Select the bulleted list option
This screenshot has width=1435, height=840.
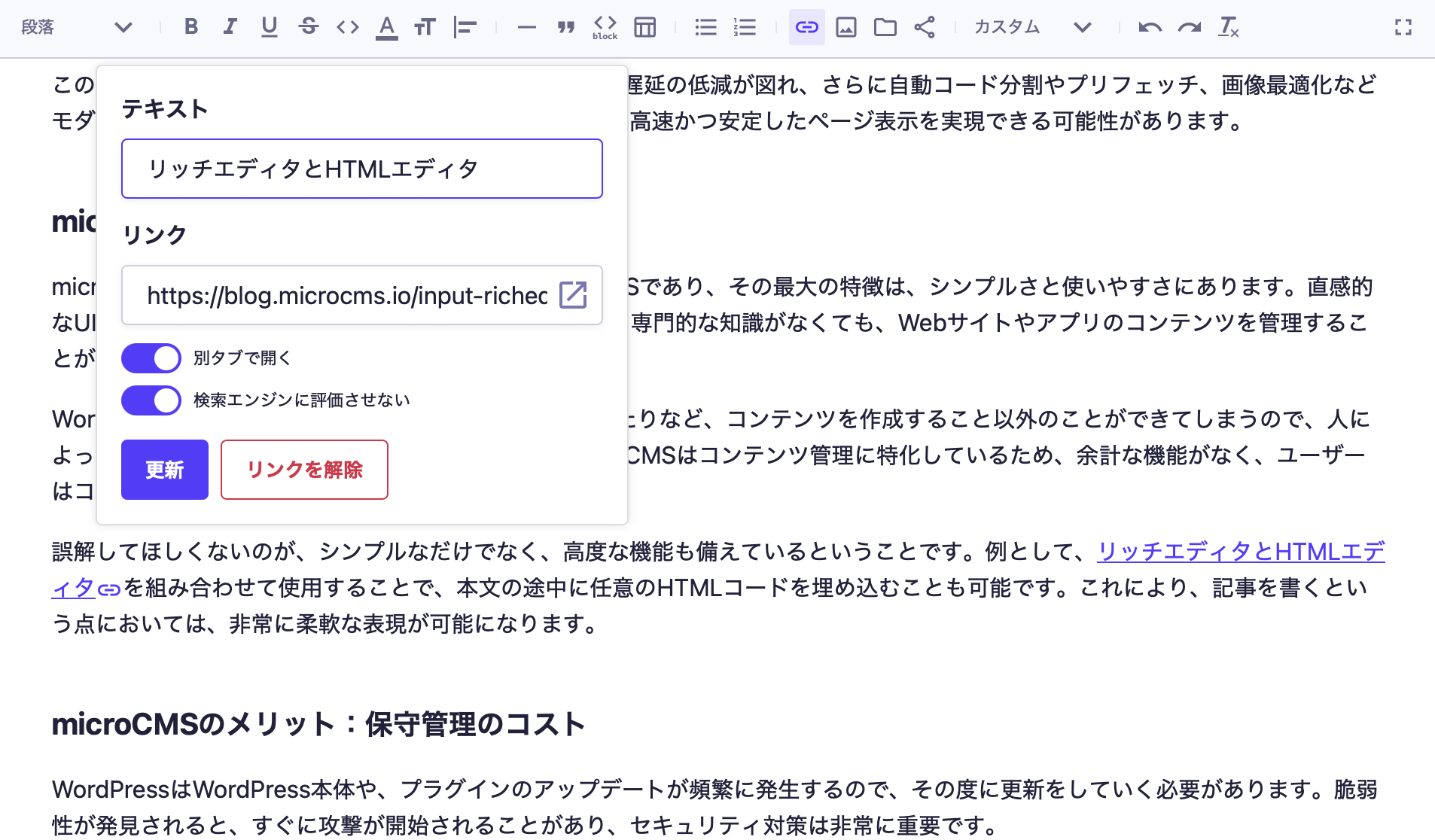pos(705,27)
